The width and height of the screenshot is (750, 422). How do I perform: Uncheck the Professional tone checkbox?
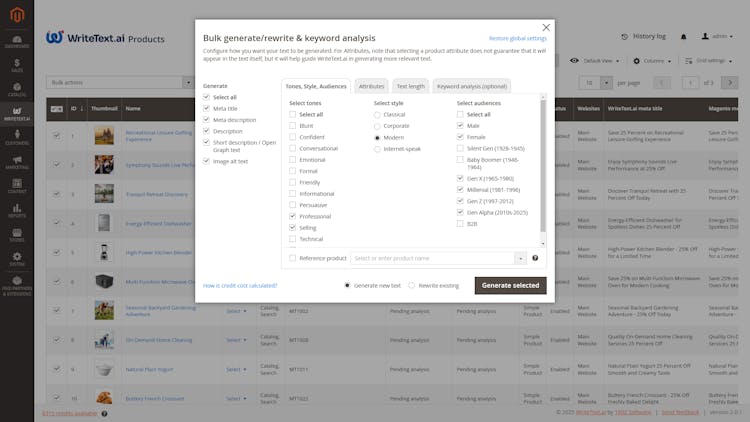(292, 216)
